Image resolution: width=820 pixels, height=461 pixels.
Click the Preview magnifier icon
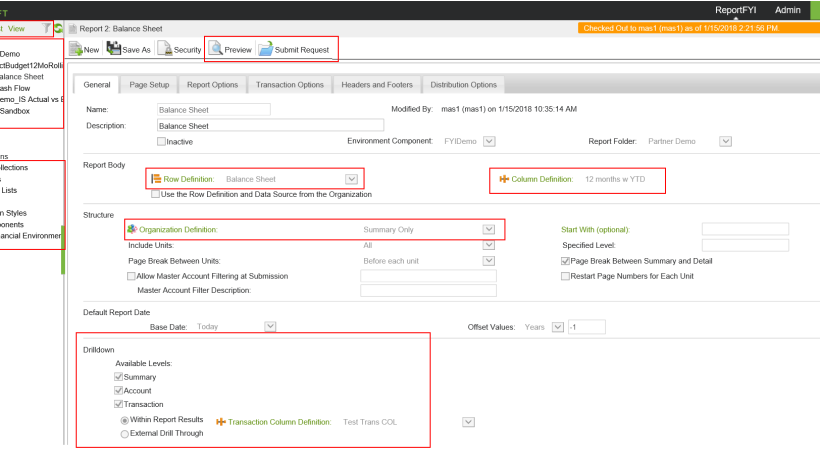pos(215,49)
